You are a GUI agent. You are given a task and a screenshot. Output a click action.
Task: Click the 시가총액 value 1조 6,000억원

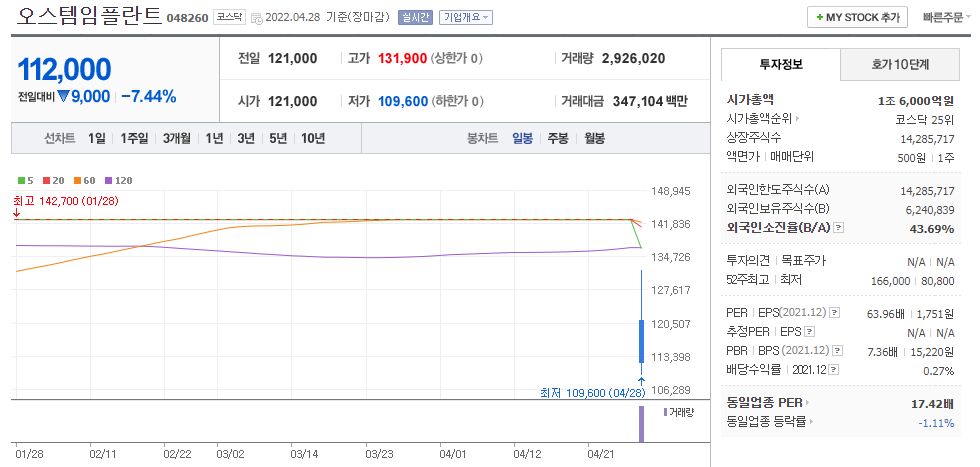pyautogui.click(x=916, y=100)
